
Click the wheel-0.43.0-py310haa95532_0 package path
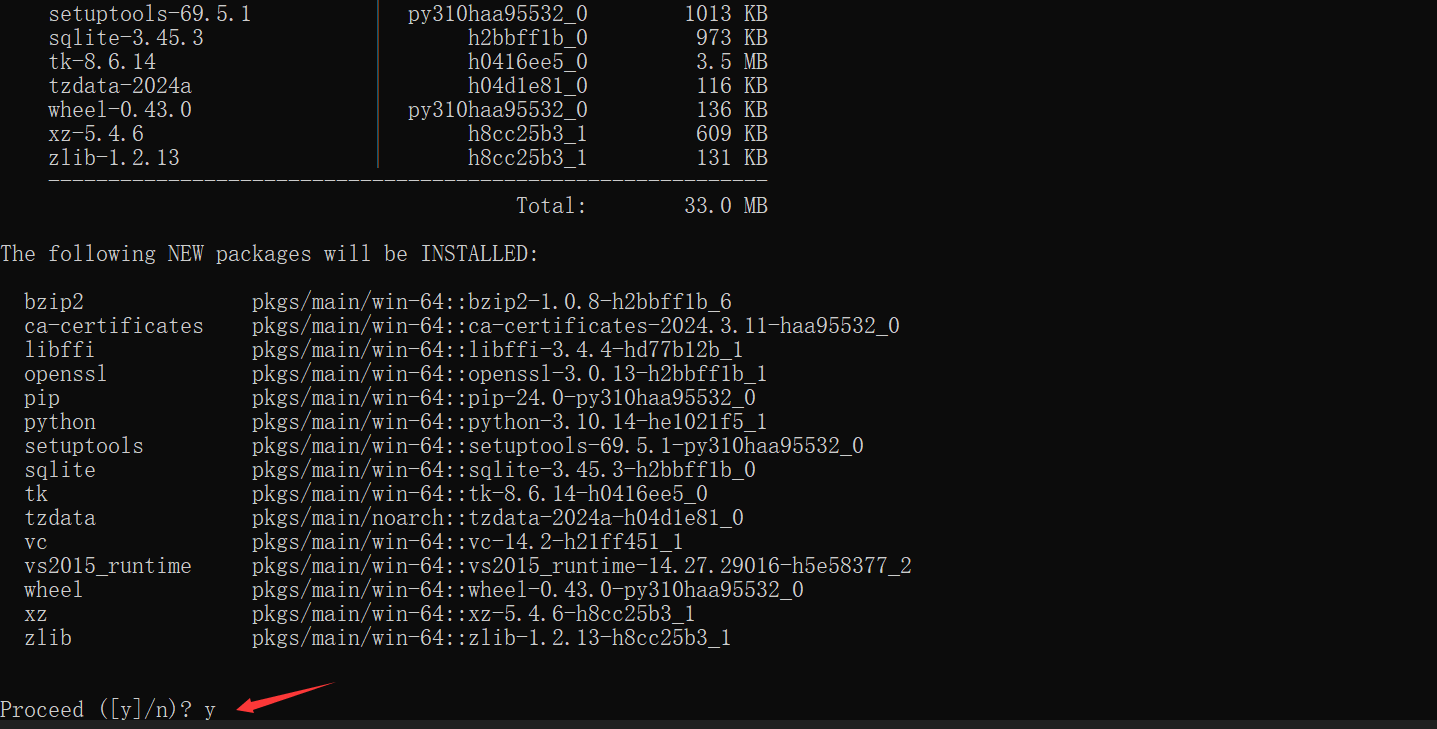coord(527,590)
